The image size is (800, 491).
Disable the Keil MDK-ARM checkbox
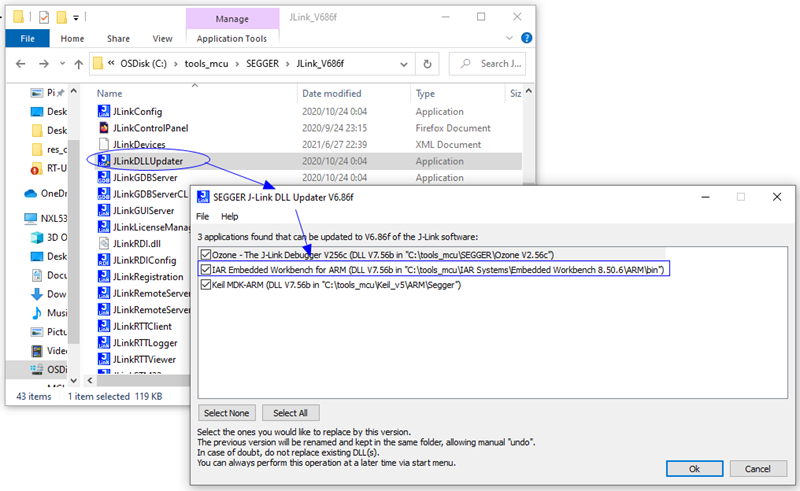(206, 285)
